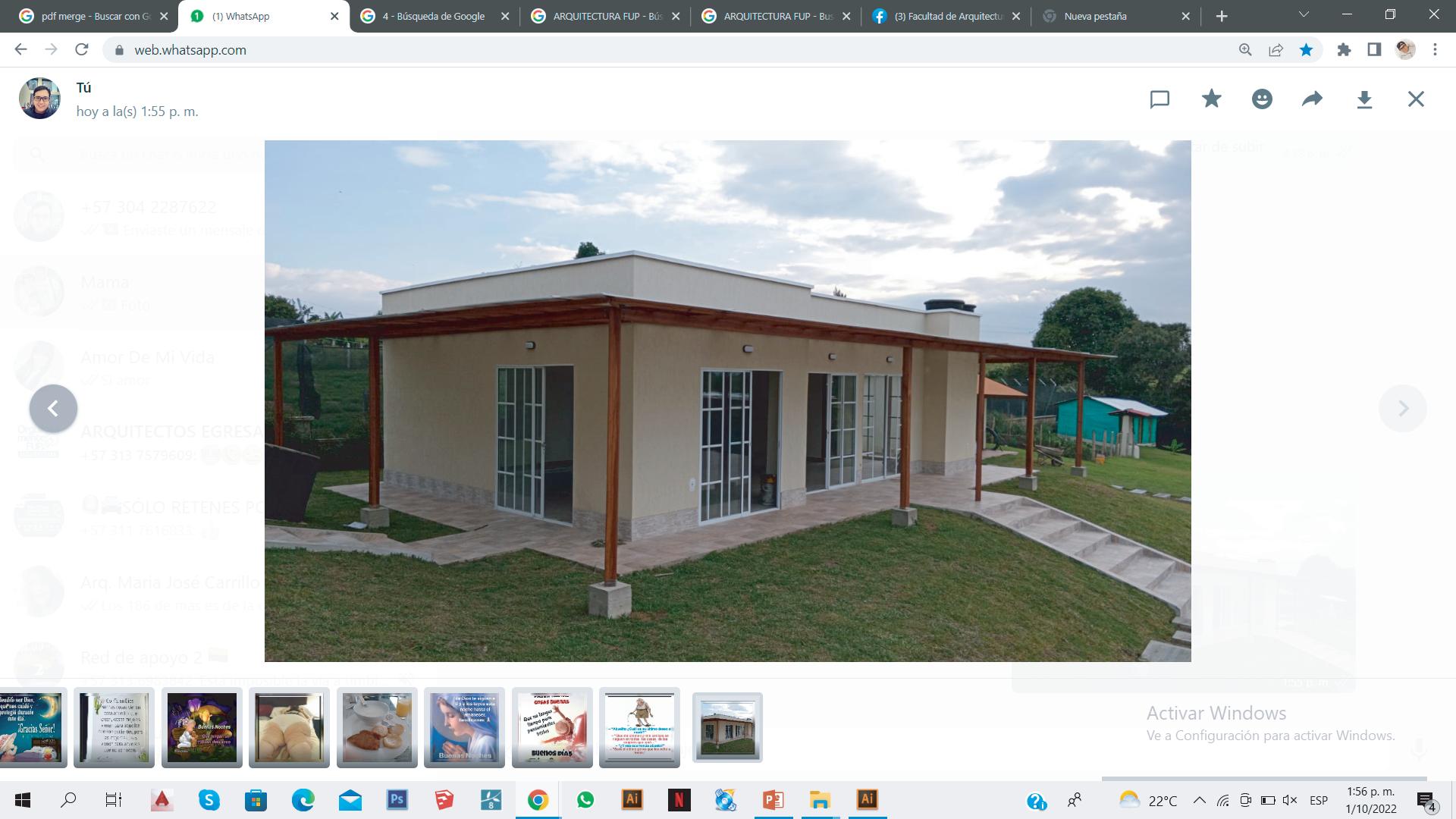Open a new browser tab

[x=1222, y=16]
